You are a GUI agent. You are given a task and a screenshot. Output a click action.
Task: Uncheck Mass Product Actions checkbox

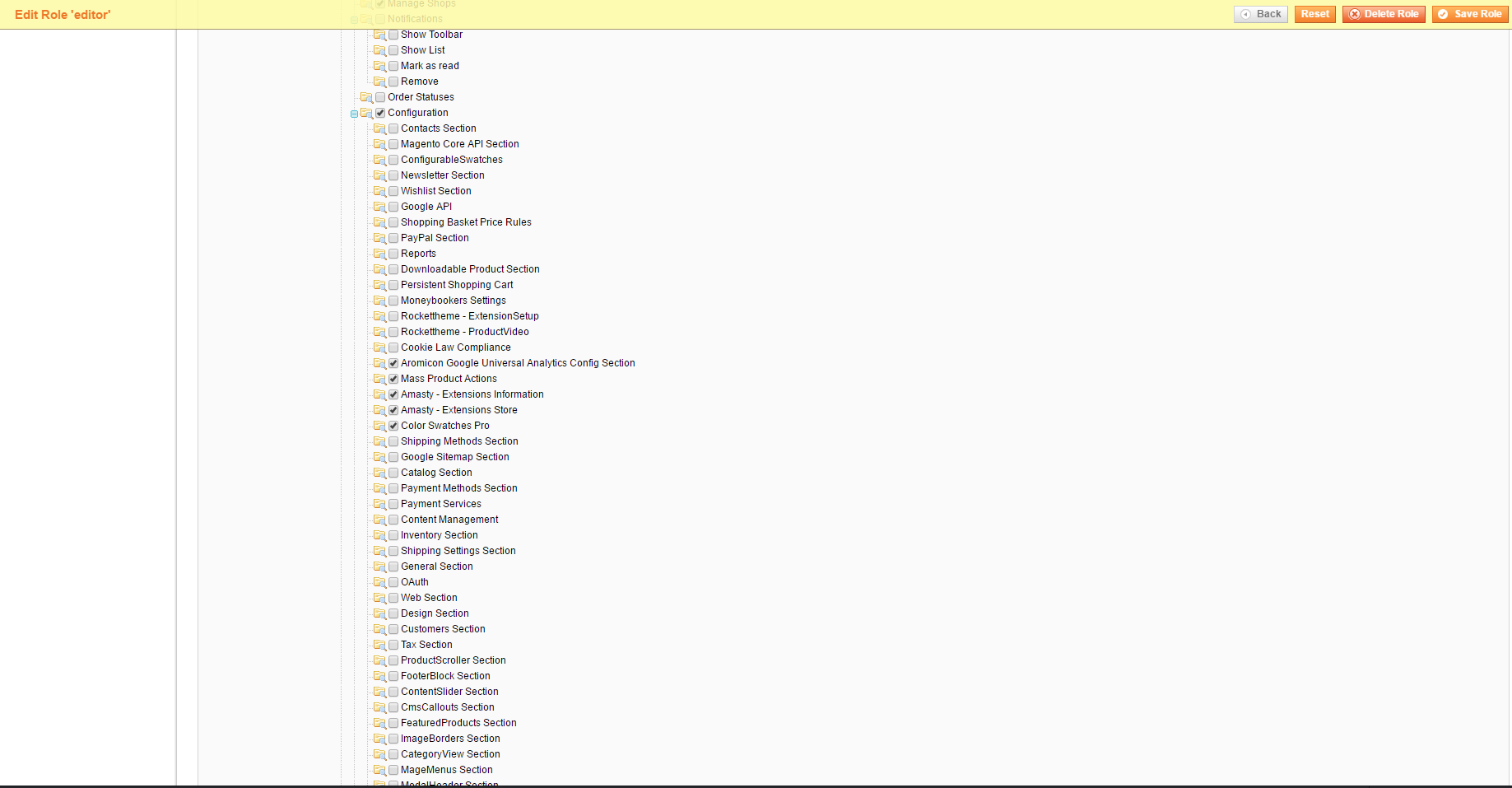tap(393, 379)
